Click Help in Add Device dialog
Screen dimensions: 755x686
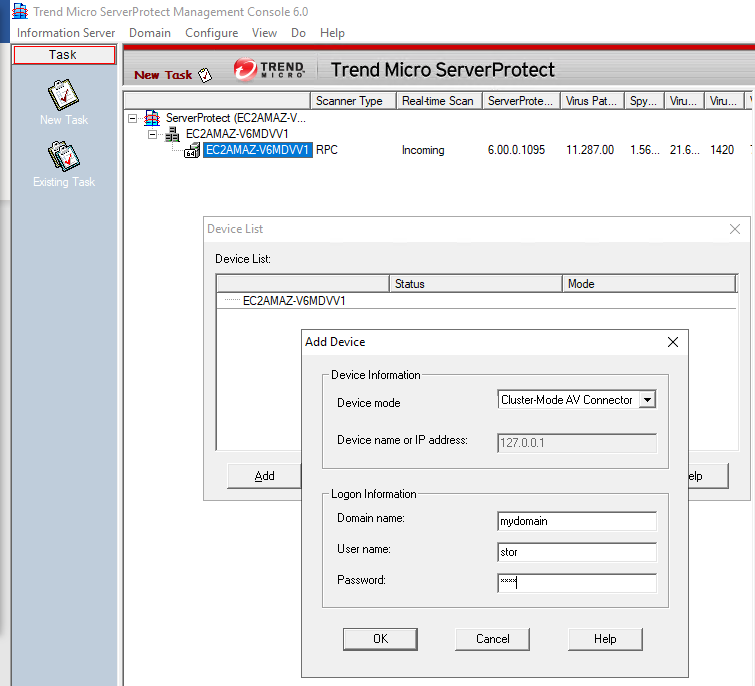tap(605, 639)
